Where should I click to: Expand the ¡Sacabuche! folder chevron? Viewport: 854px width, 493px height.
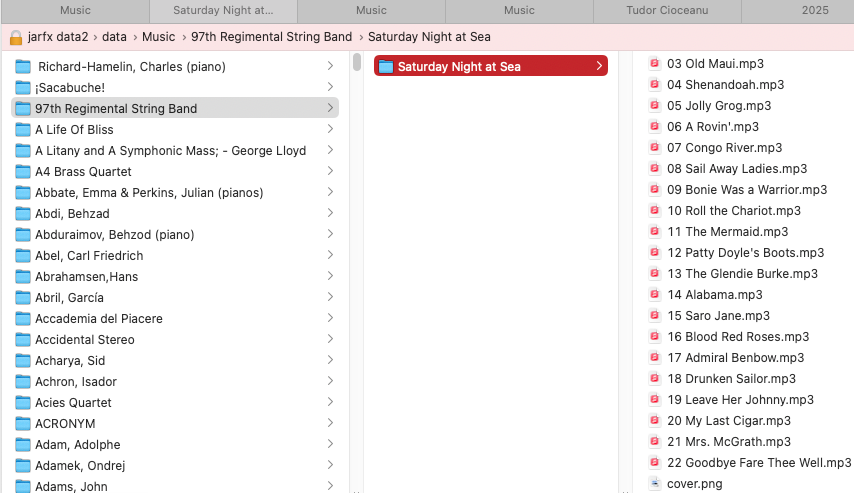click(x=330, y=87)
